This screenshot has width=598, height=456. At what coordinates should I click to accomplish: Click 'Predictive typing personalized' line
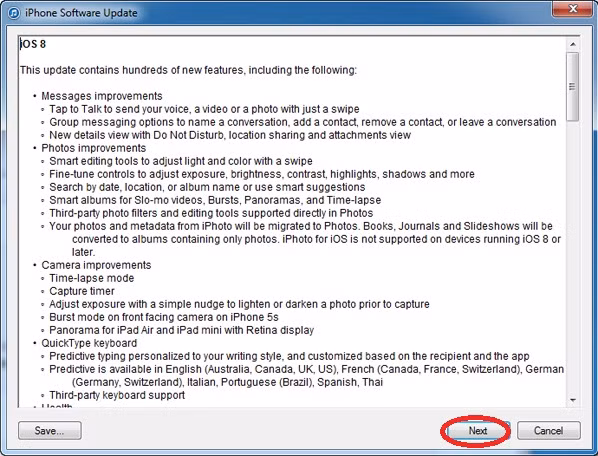pos(289,356)
